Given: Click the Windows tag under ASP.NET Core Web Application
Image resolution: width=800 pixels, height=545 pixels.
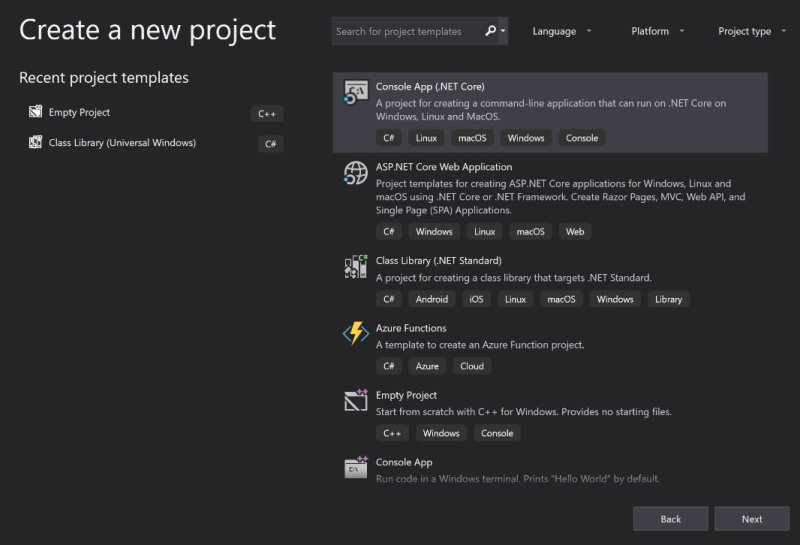Looking at the screenshot, I should click(x=434, y=232).
